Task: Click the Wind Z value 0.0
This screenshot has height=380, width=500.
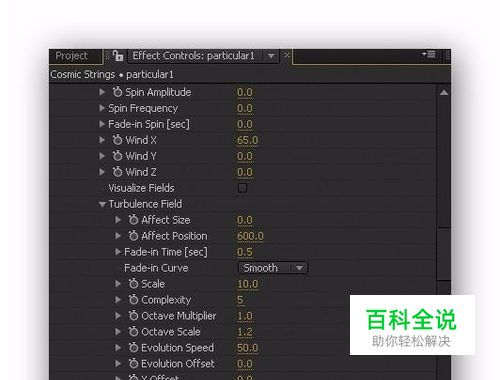Action: (245, 172)
